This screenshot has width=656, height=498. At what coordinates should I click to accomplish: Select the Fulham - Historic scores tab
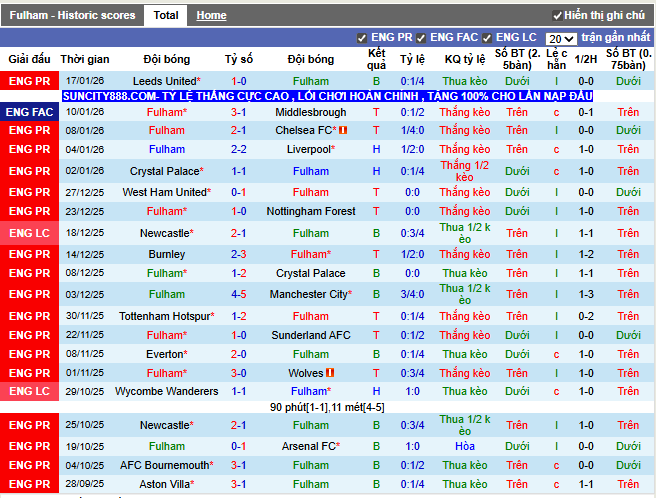coord(72,15)
